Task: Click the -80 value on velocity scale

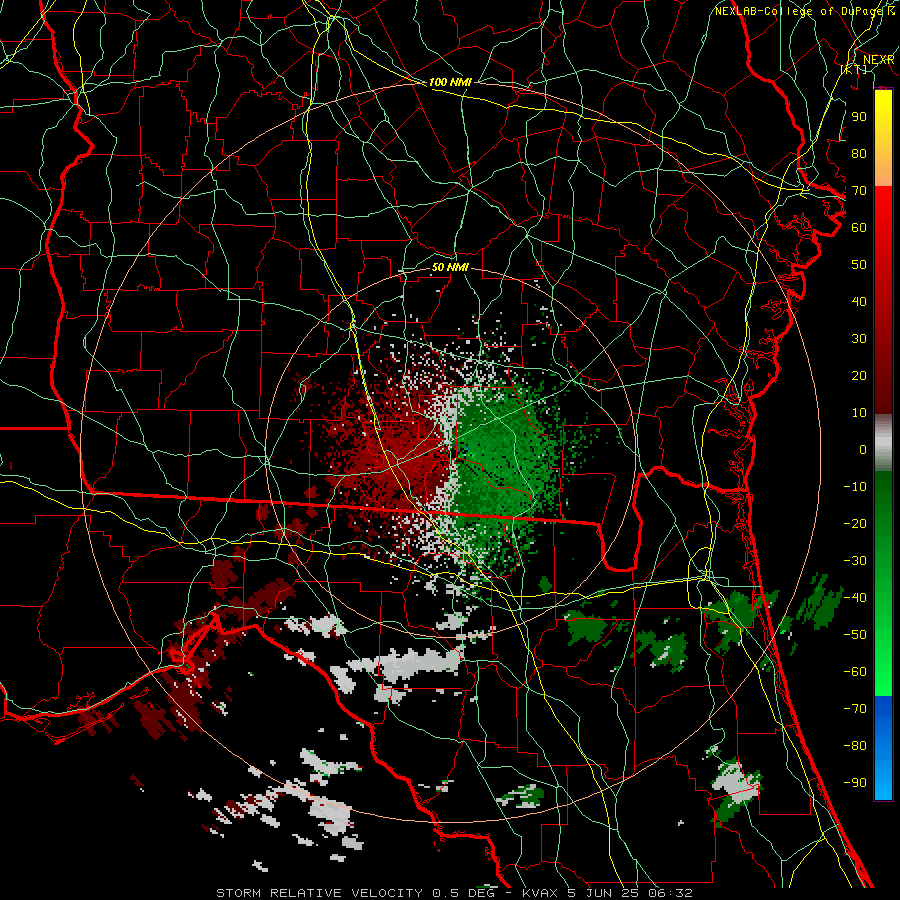Action: point(855,746)
